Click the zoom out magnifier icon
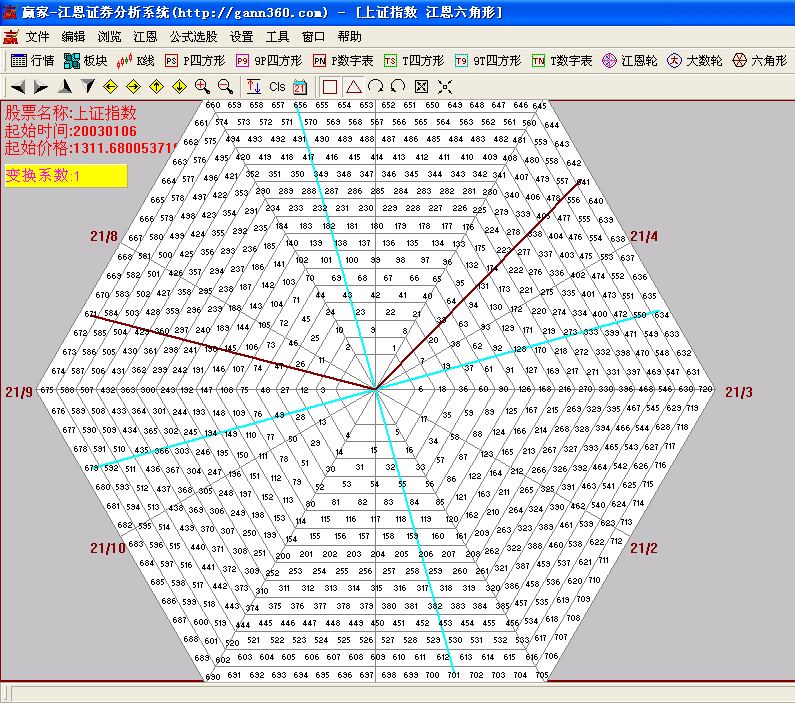 (225, 87)
